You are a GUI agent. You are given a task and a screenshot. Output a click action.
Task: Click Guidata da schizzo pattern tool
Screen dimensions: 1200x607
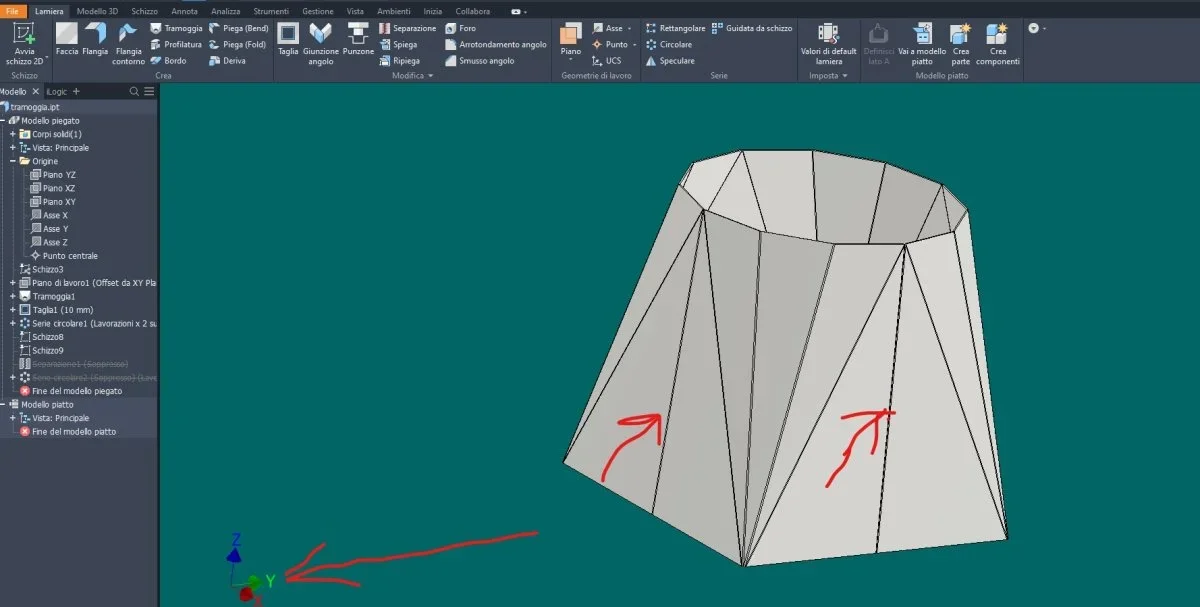(x=752, y=29)
